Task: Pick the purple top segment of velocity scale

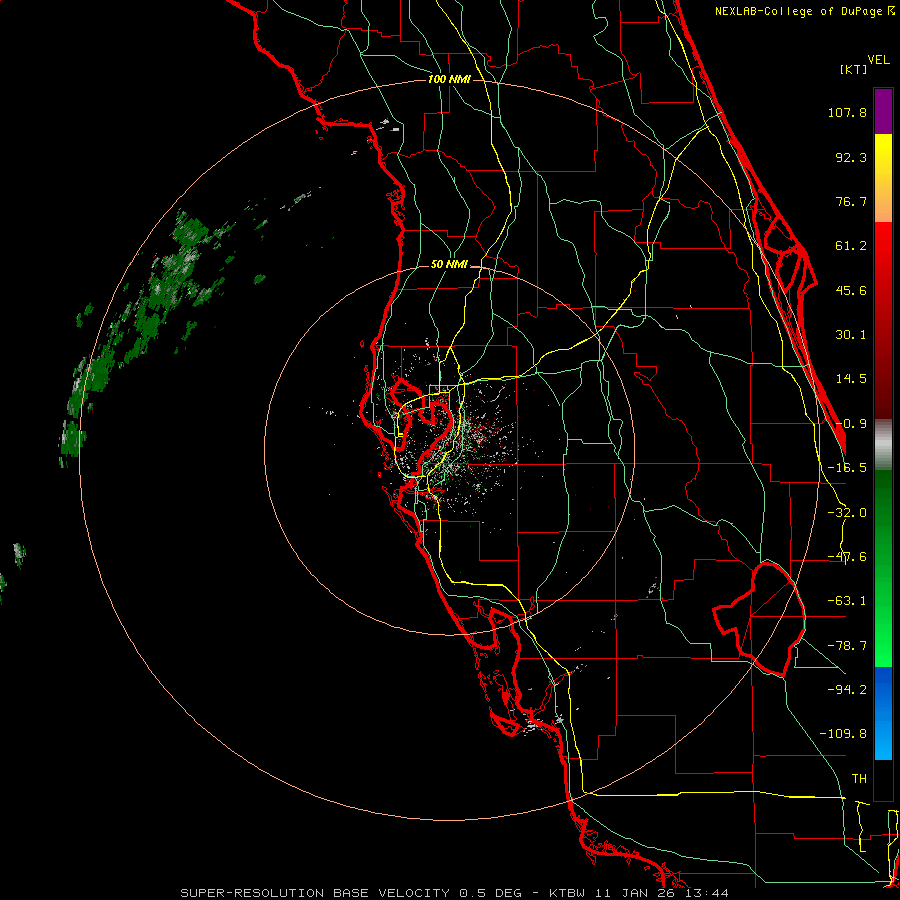Action: click(883, 111)
